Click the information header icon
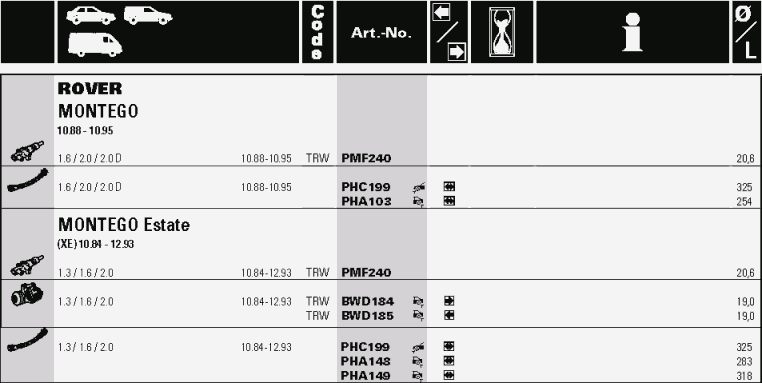762x383 pixels. pyautogui.click(x=633, y=32)
